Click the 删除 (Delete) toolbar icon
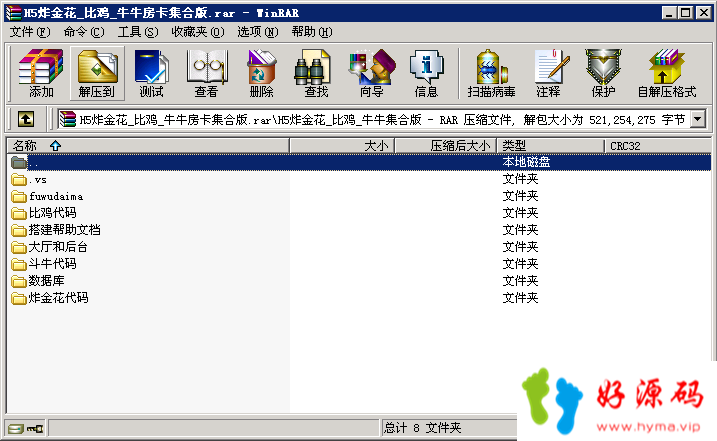 click(x=261, y=73)
